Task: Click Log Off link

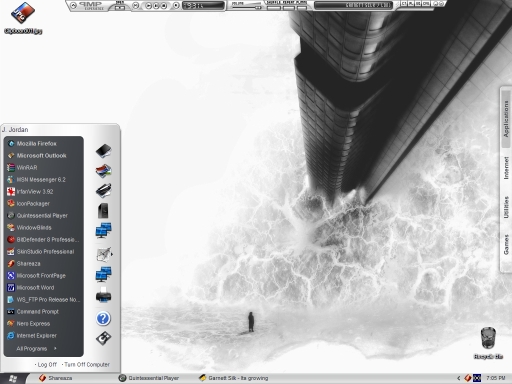Action: click(x=47, y=364)
